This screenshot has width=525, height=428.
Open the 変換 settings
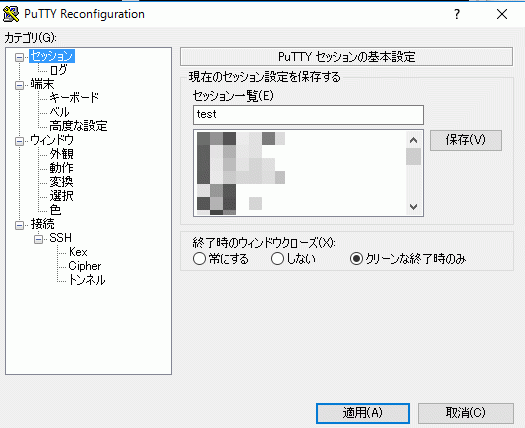62,182
